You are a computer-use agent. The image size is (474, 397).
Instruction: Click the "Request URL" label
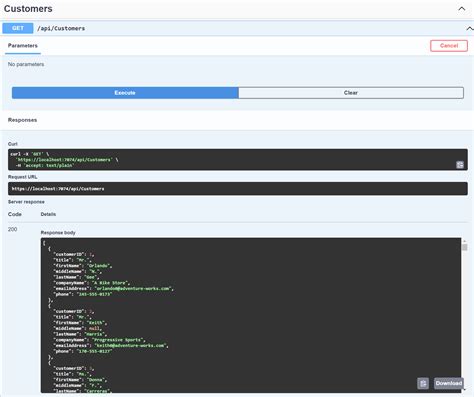(x=23, y=177)
